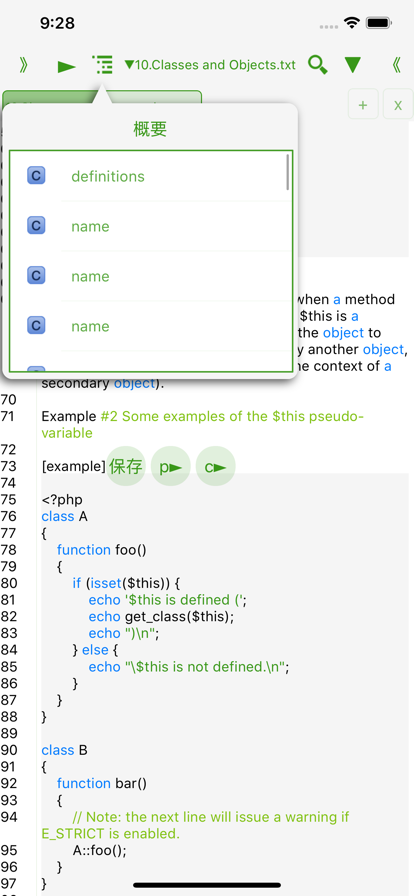The height and width of the screenshot is (896, 414).
Task: Place cursor on the <?php line
Action: tap(62, 500)
